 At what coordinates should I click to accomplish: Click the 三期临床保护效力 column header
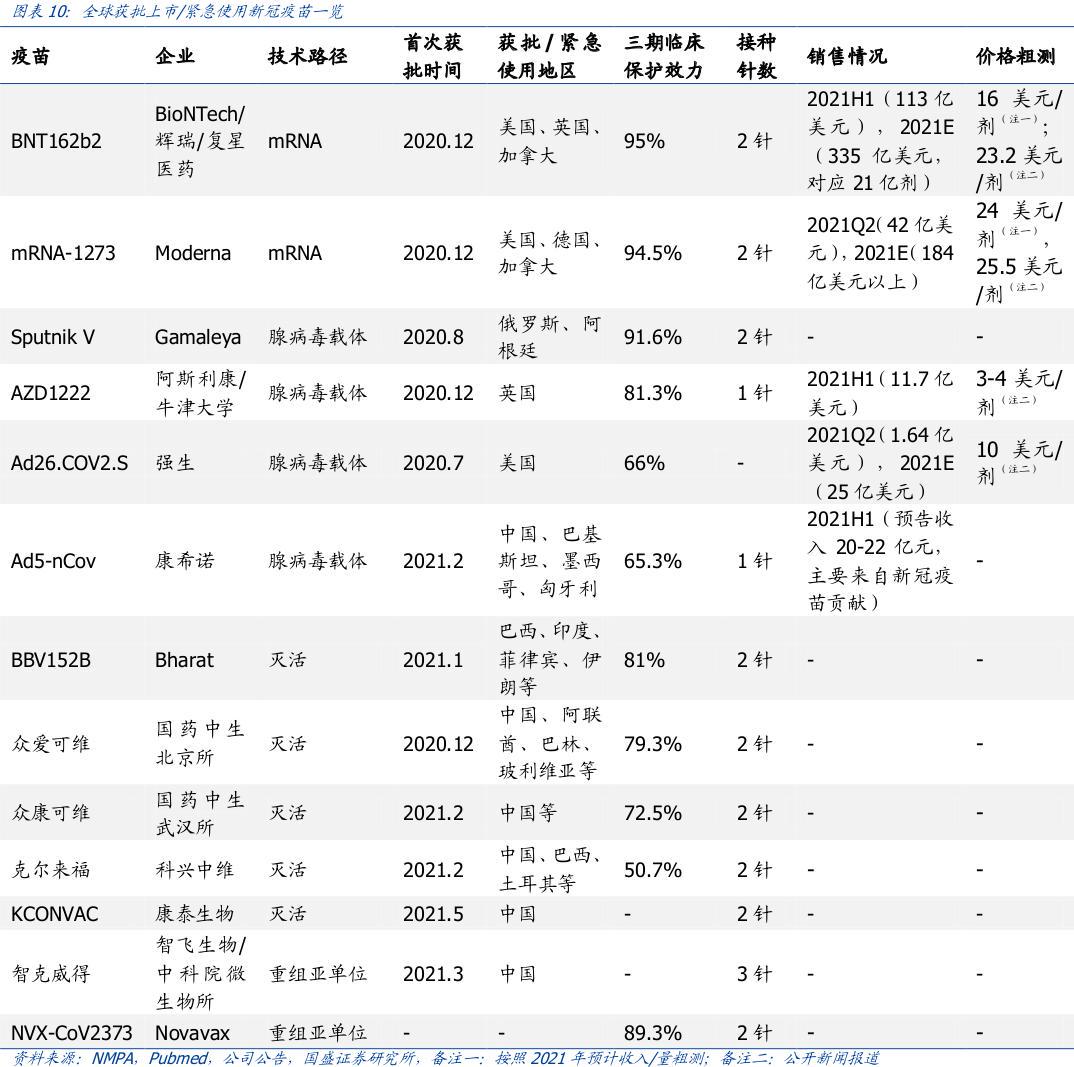click(664, 56)
